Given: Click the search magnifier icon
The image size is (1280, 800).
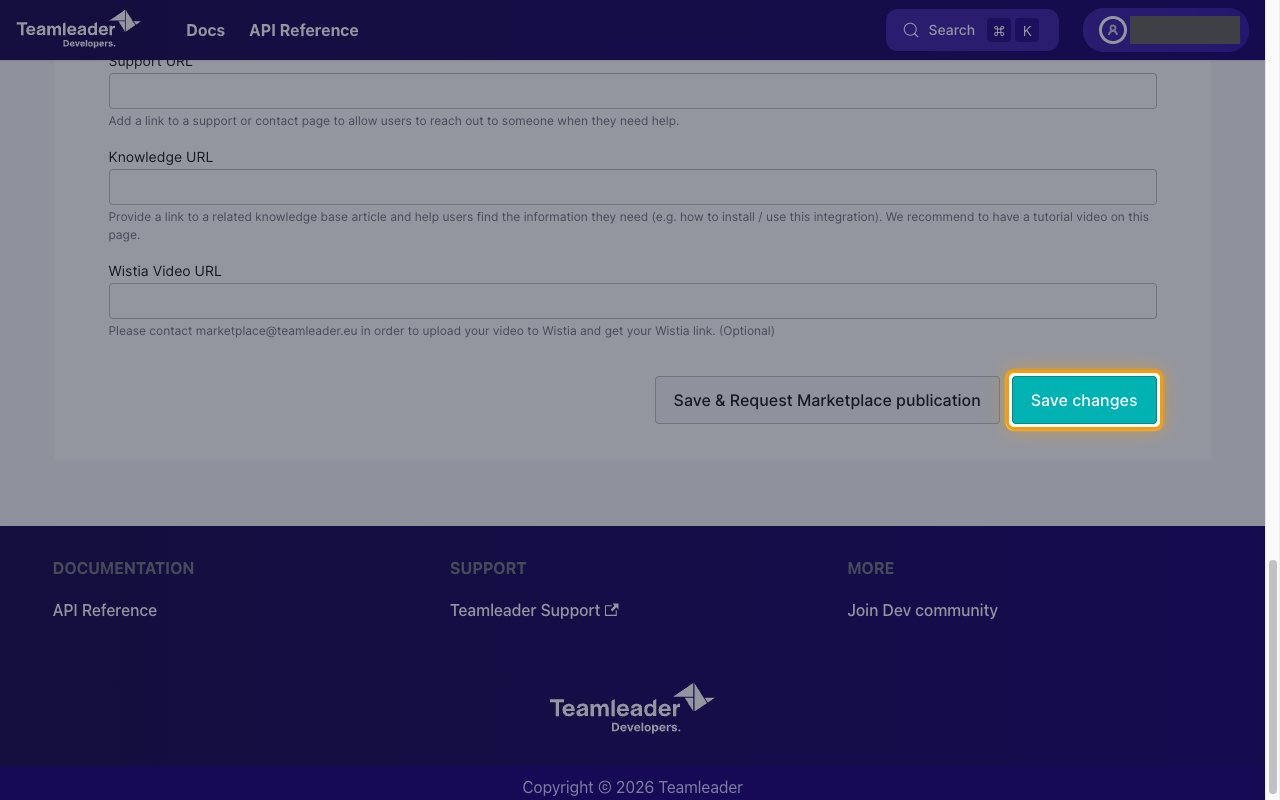Looking at the screenshot, I should point(911,30).
